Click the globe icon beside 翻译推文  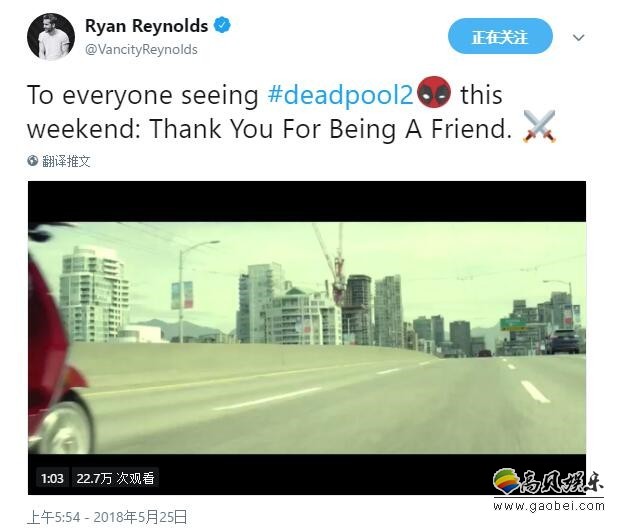pyautogui.click(x=32, y=161)
